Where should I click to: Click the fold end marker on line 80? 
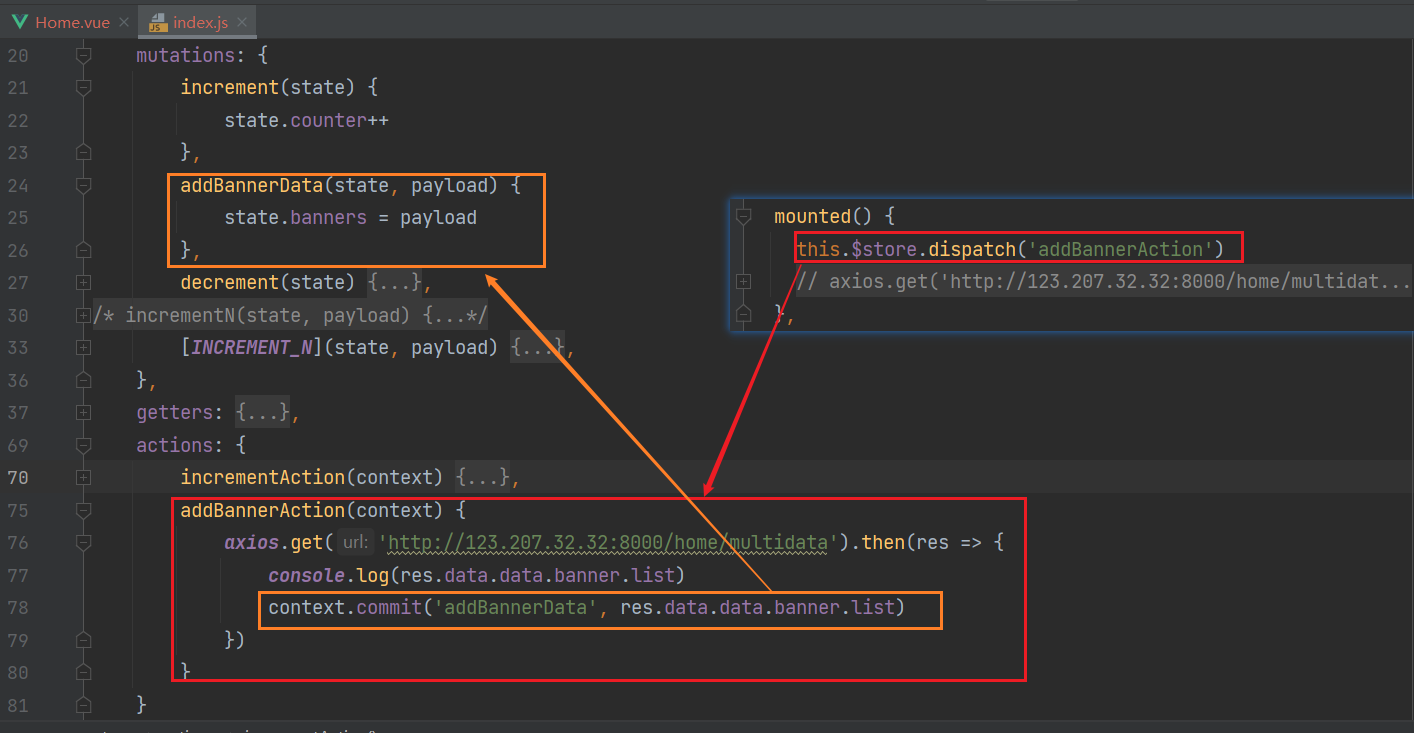[x=83, y=673]
